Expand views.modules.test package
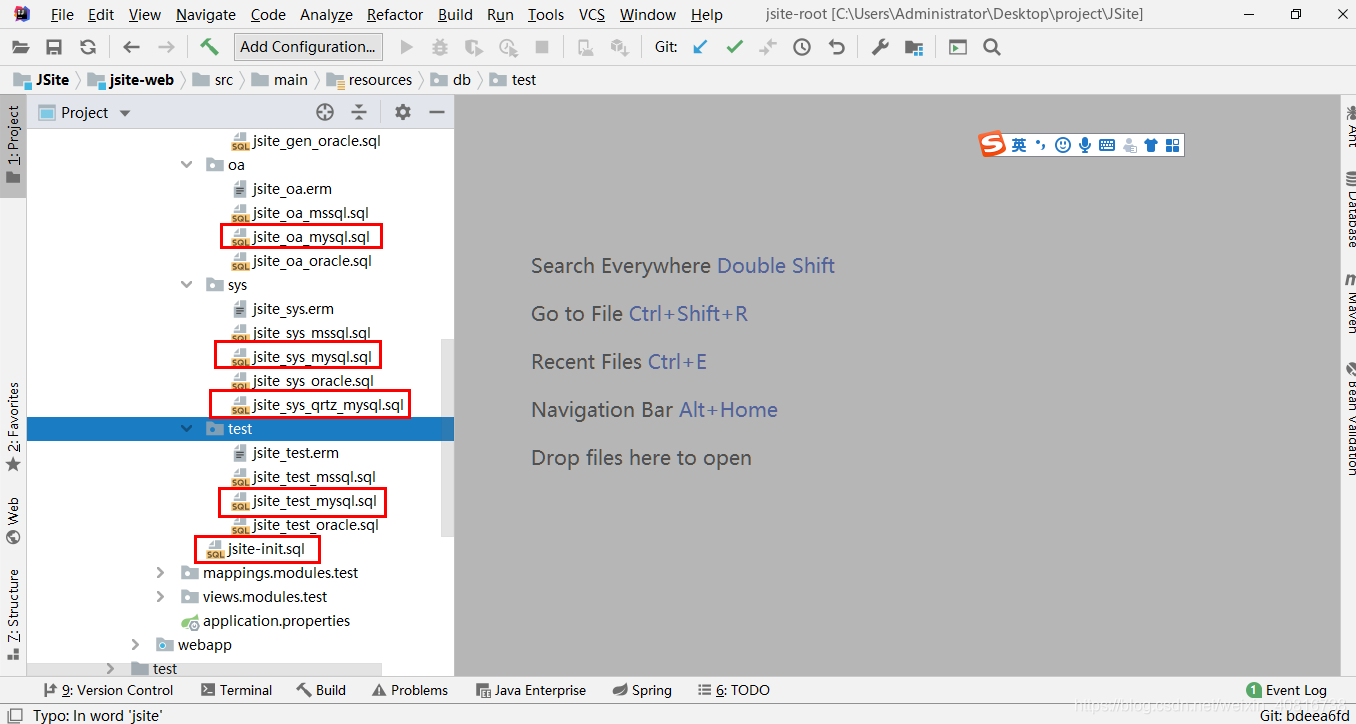Image resolution: width=1356 pixels, height=724 pixels. 160,597
